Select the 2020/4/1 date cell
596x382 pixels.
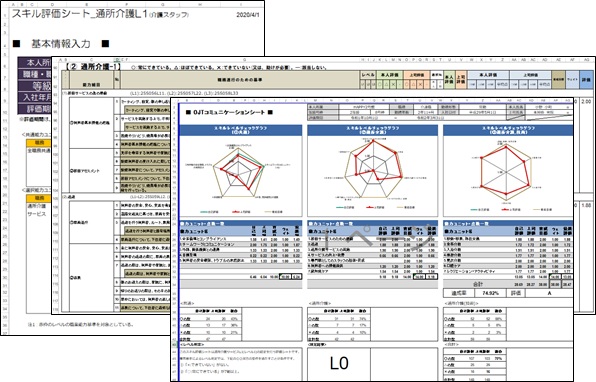pos(247,15)
